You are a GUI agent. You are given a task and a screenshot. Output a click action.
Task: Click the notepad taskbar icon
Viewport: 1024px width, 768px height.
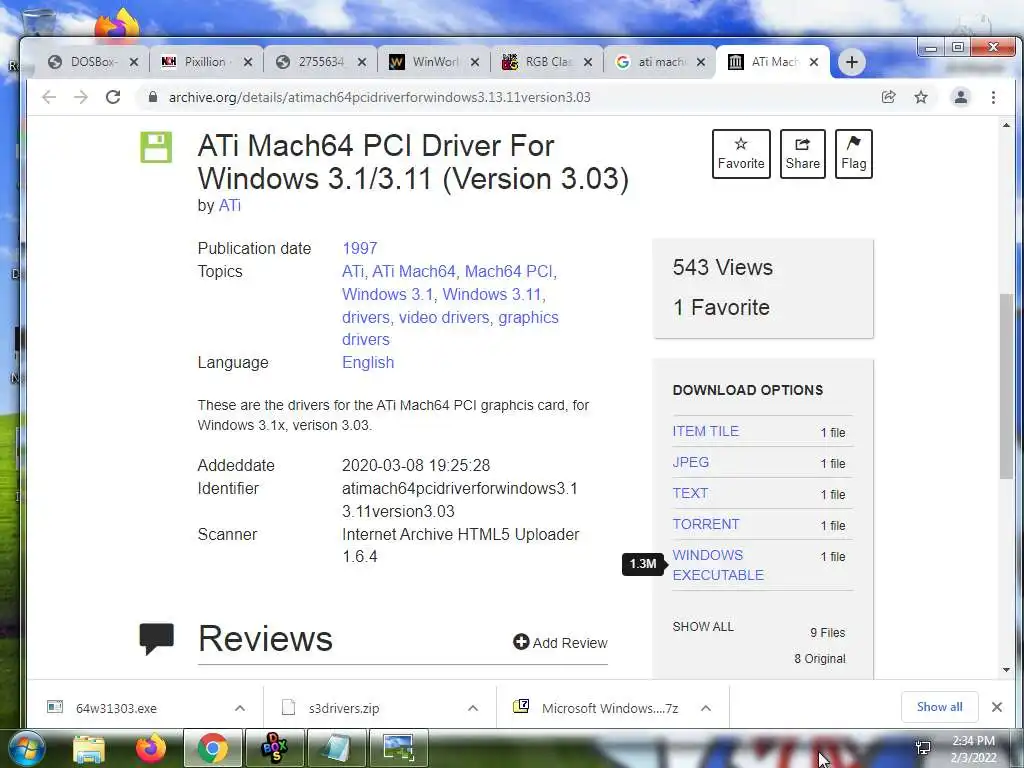point(336,748)
